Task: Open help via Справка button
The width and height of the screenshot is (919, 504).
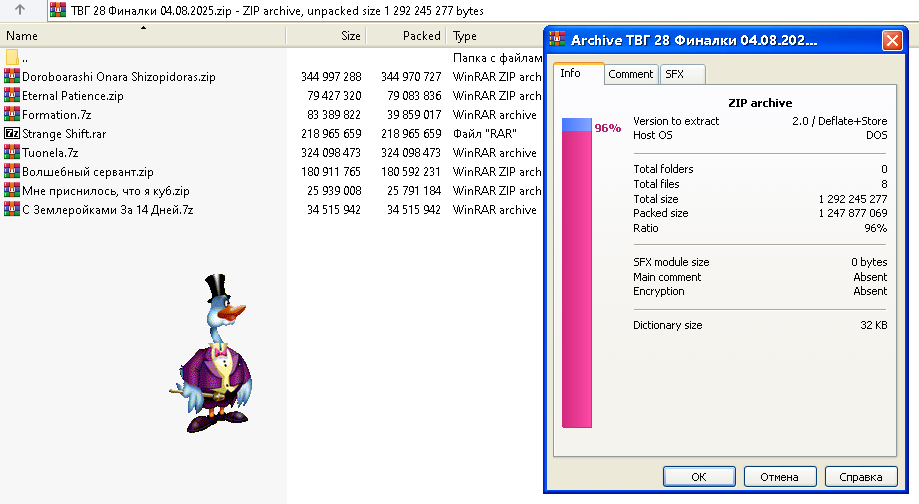Action: 861,476
